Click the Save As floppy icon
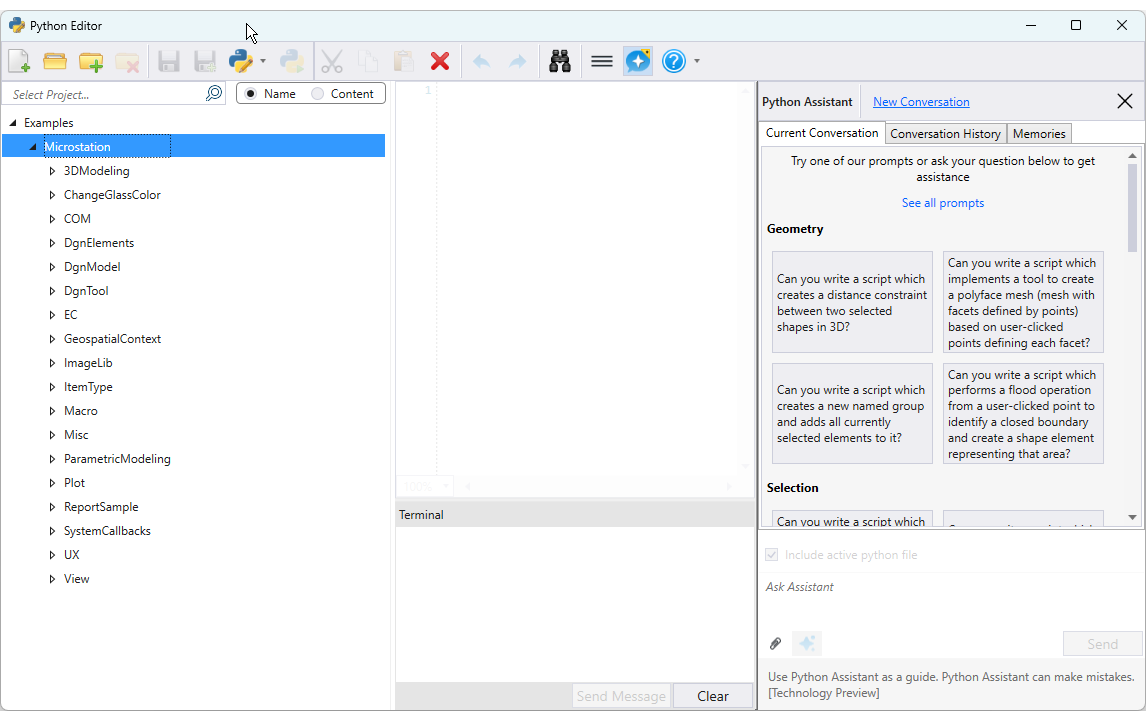This screenshot has width=1146, height=721. [205, 61]
